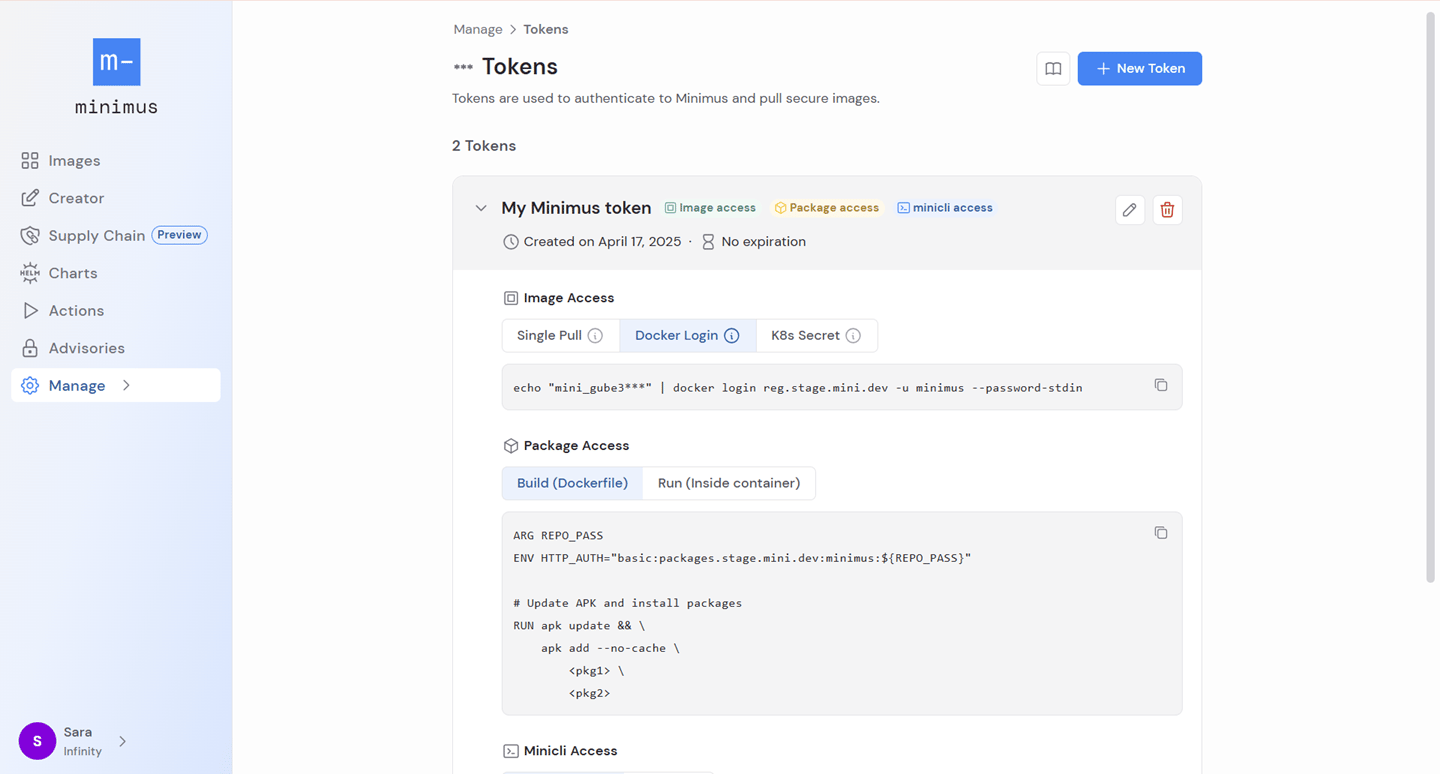
Task: Edit My Minimus token with pencil icon
Action: tap(1130, 210)
